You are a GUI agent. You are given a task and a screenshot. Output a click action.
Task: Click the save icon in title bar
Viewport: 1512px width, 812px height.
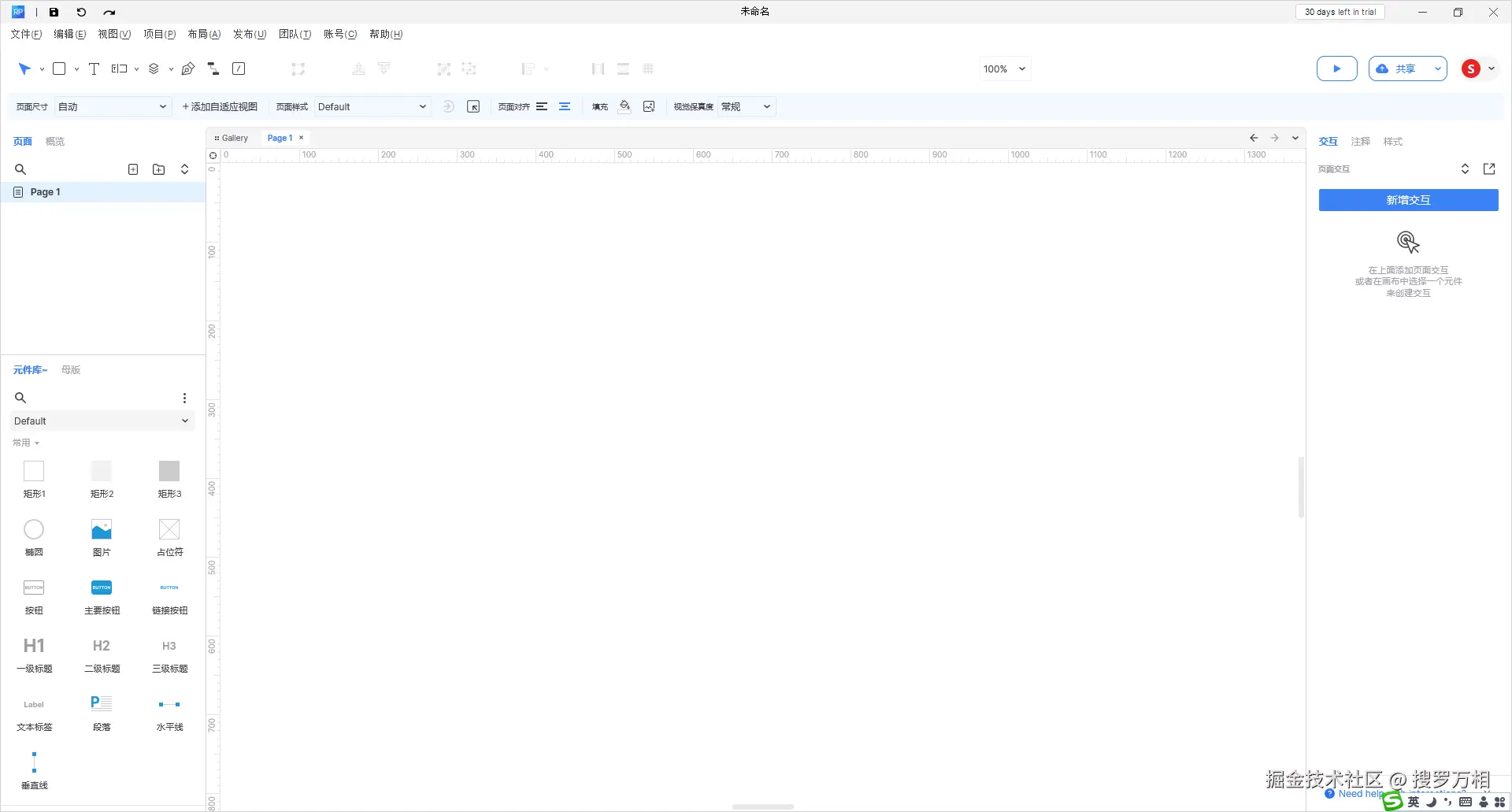click(x=54, y=12)
